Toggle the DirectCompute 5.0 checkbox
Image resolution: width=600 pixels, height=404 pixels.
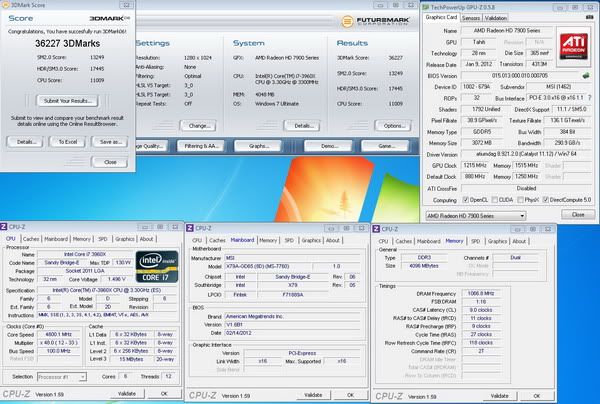pyautogui.click(x=546, y=200)
